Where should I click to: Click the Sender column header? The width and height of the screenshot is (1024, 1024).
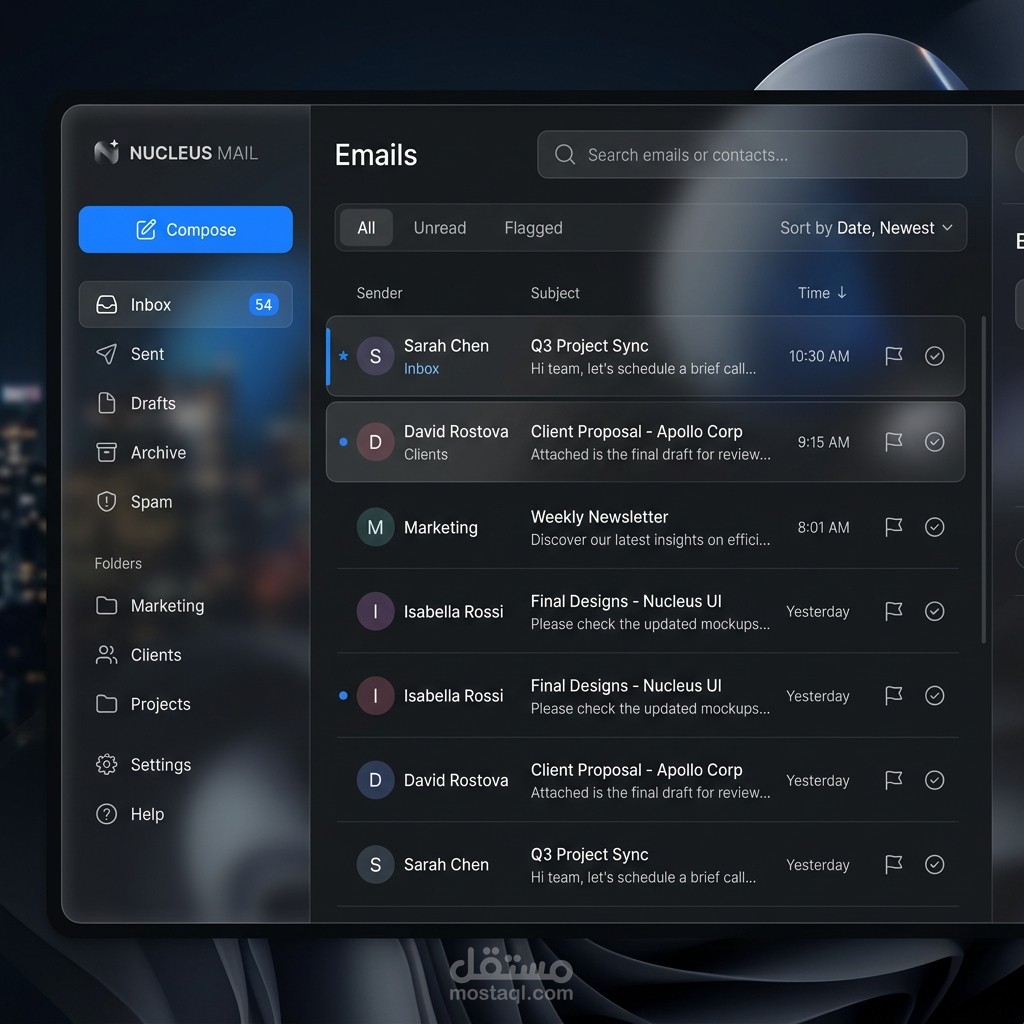coord(379,293)
